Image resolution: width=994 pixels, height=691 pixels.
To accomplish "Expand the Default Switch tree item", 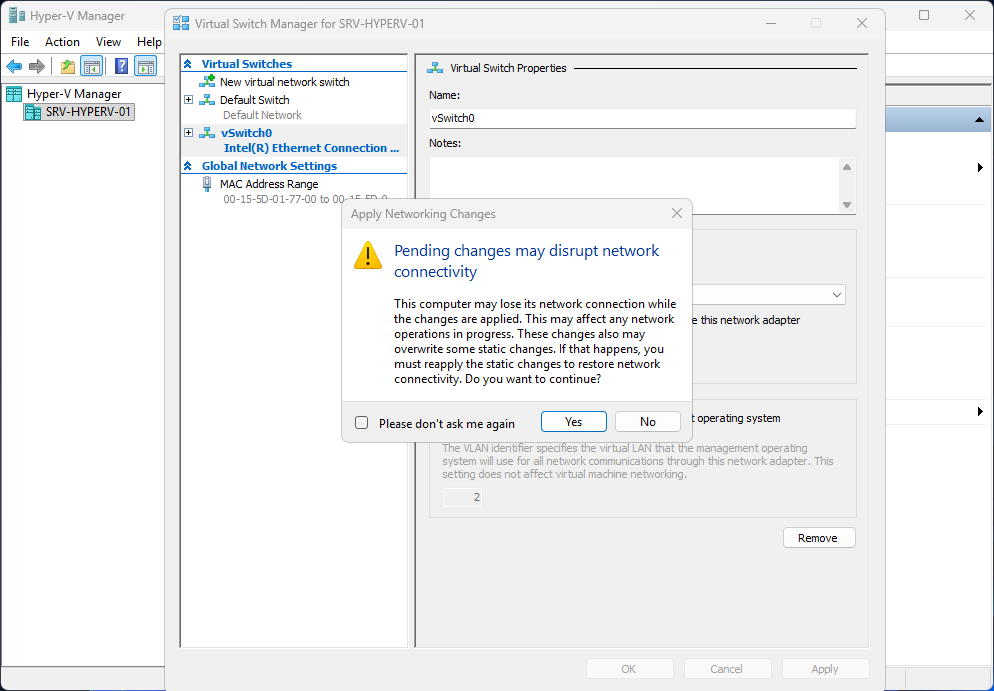I will click(x=188, y=100).
